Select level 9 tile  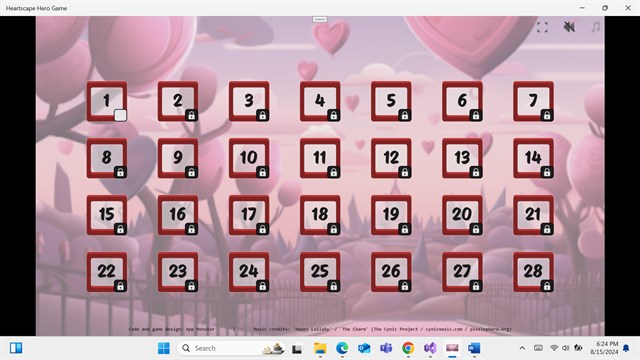click(178, 158)
